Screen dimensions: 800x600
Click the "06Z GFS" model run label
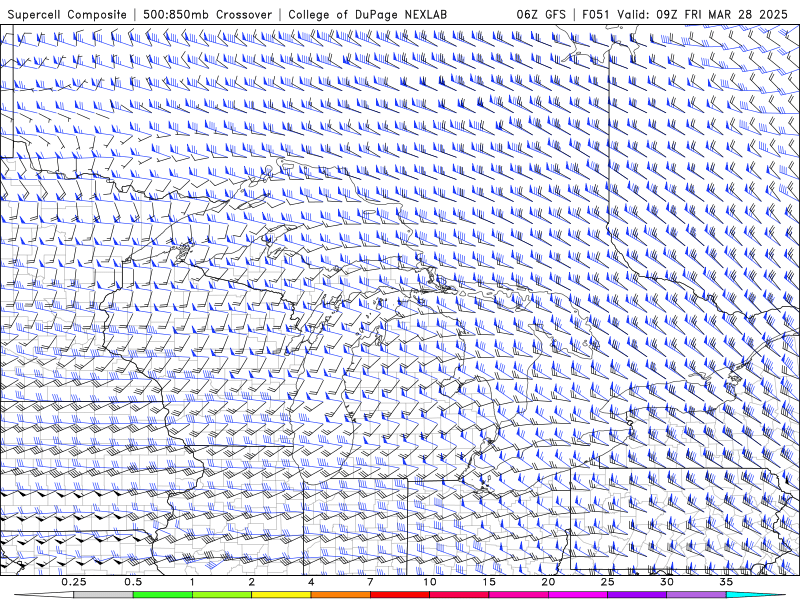pos(541,14)
